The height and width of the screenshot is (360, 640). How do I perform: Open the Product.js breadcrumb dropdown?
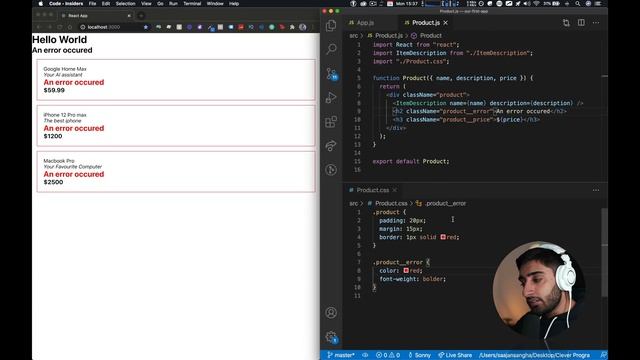[385, 36]
